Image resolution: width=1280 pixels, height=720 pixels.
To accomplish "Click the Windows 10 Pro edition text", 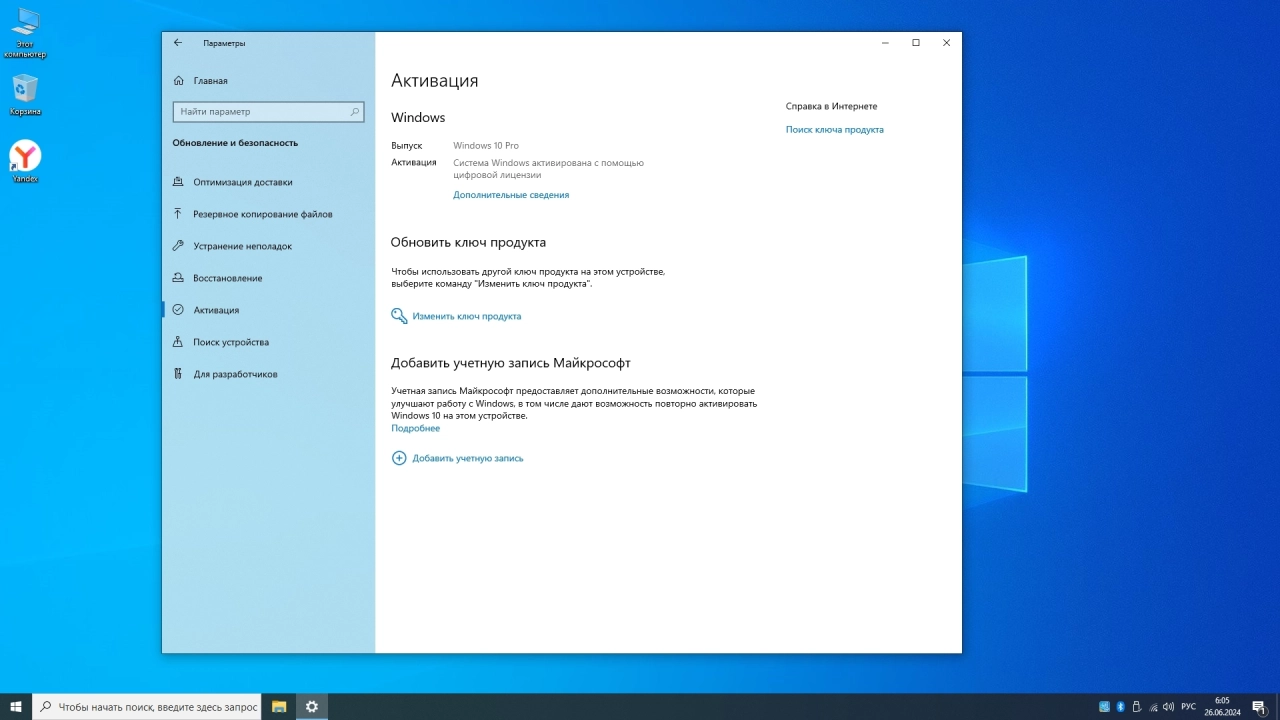I will click(486, 146).
